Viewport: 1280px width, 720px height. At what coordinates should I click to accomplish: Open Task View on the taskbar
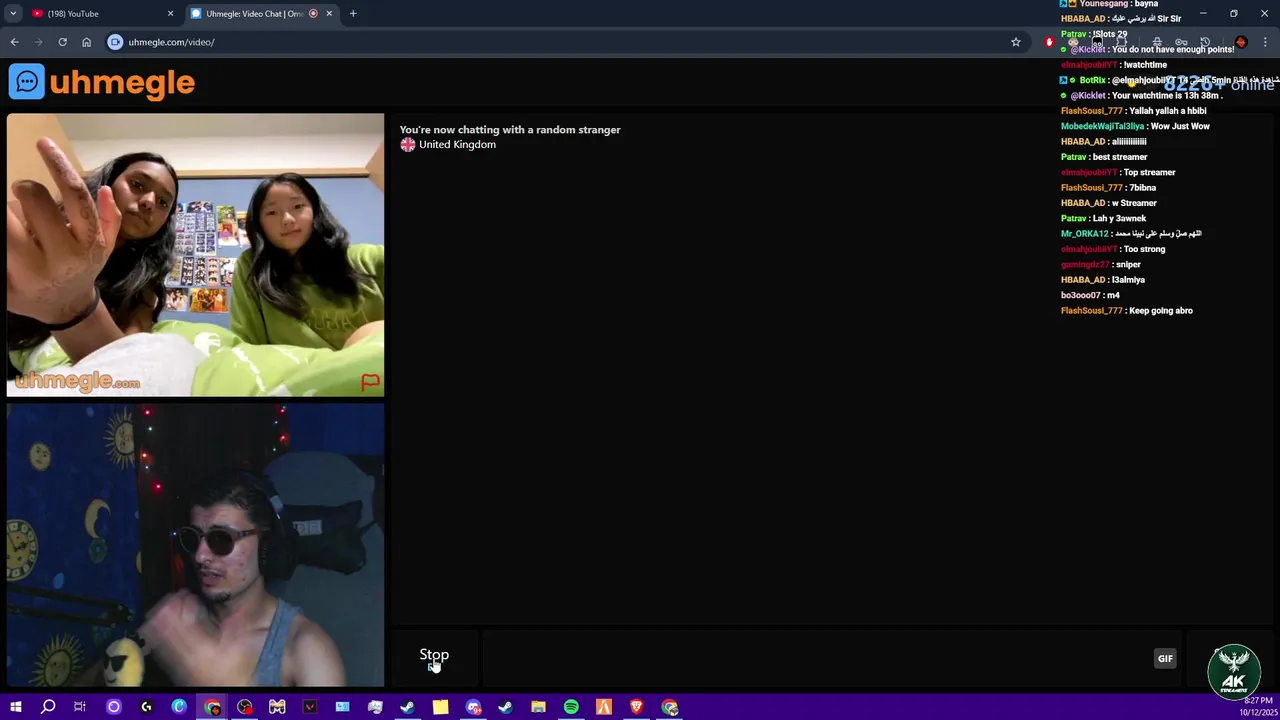pyautogui.click(x=80, y=707)
